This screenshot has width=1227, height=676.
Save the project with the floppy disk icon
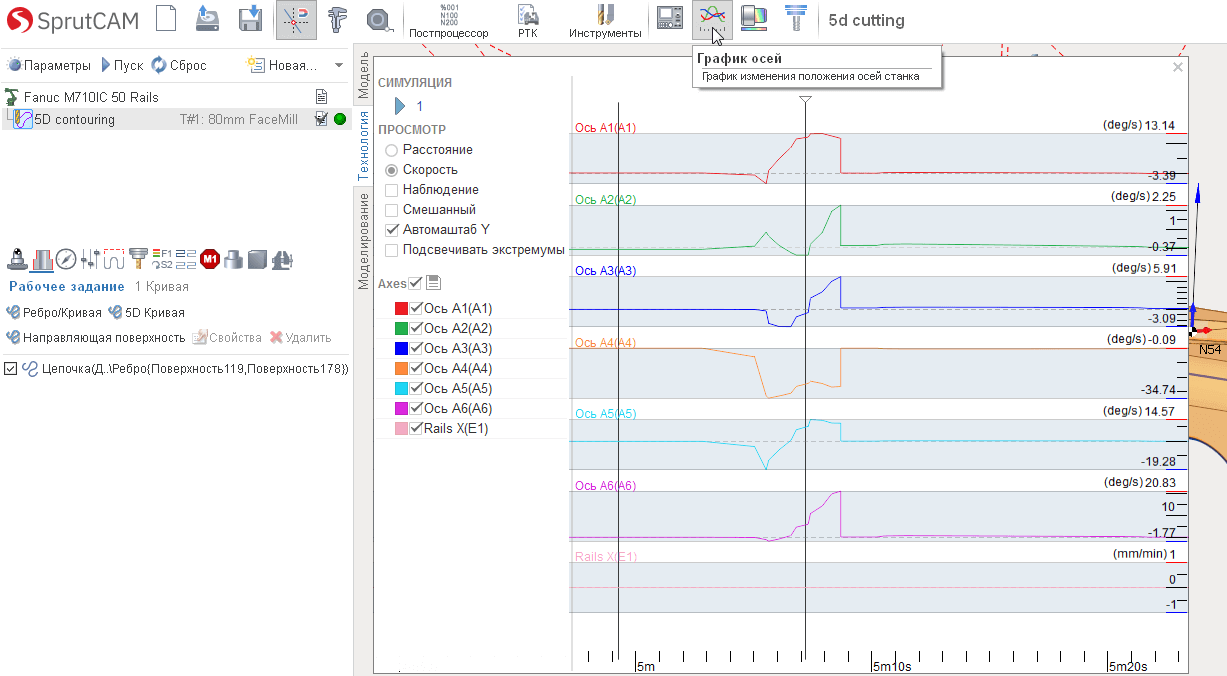tap(251, 19)
